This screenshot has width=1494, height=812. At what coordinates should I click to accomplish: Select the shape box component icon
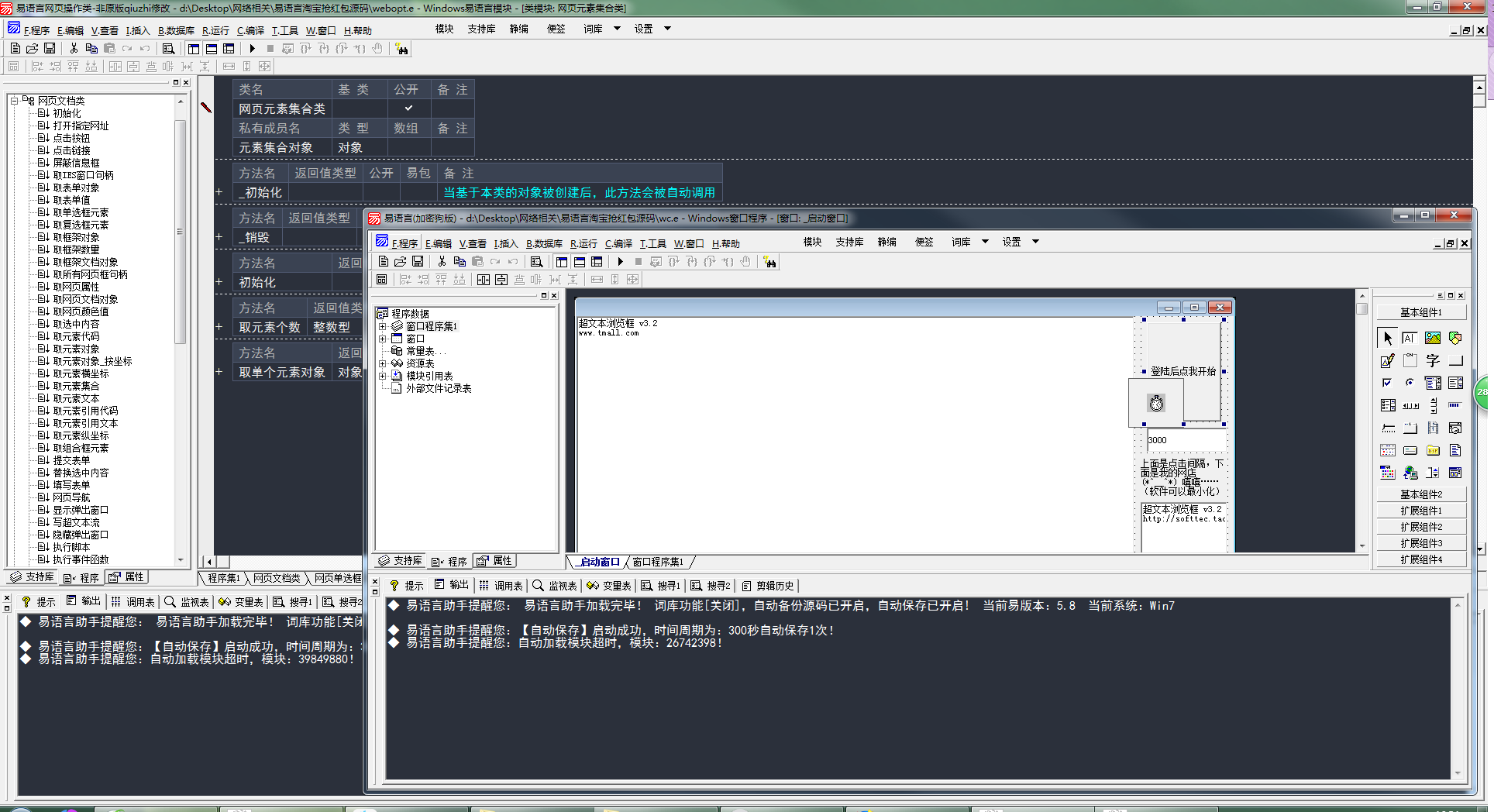[1455, 338]
